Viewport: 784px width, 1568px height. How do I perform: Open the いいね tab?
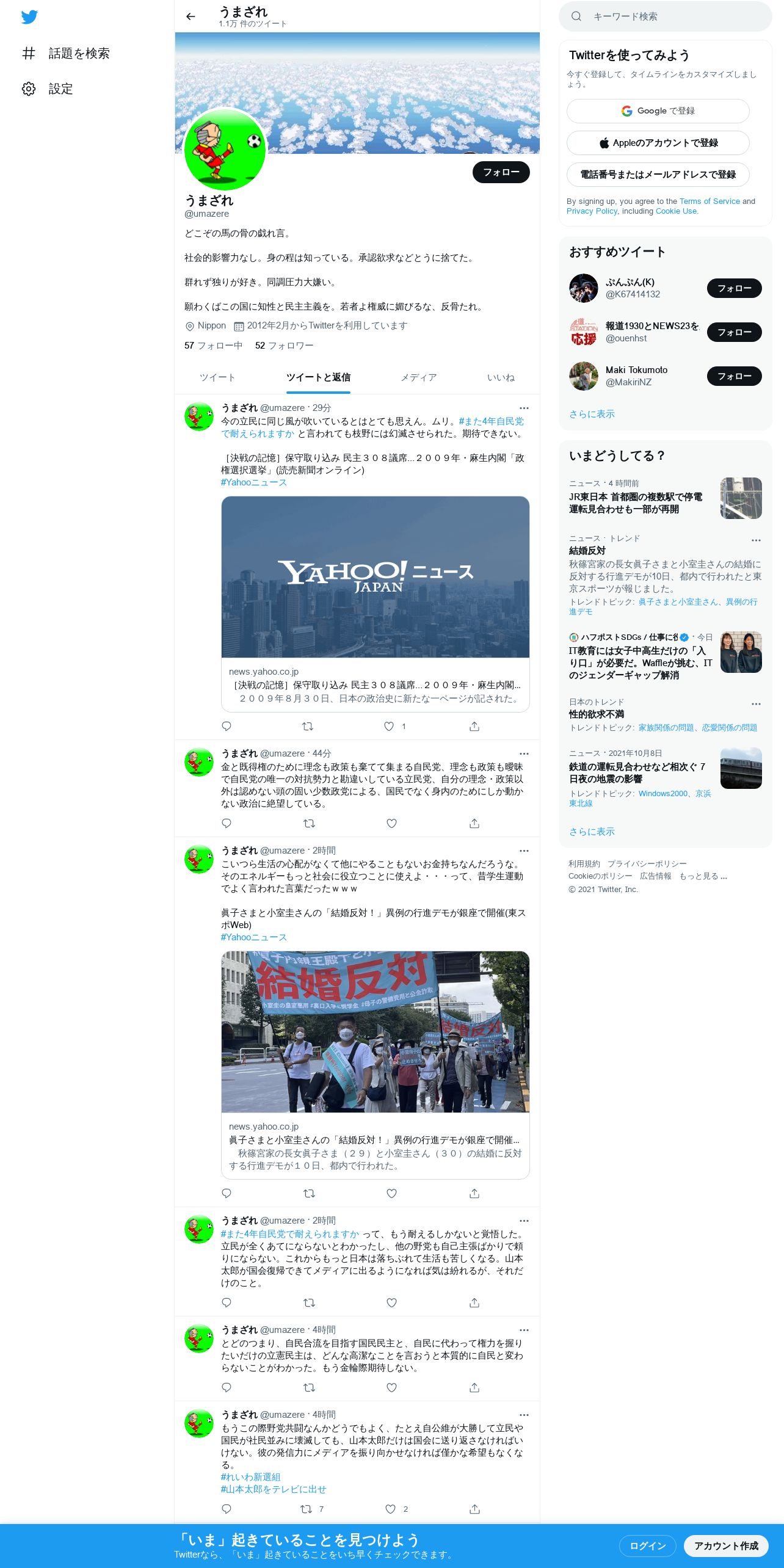(501, 377)
